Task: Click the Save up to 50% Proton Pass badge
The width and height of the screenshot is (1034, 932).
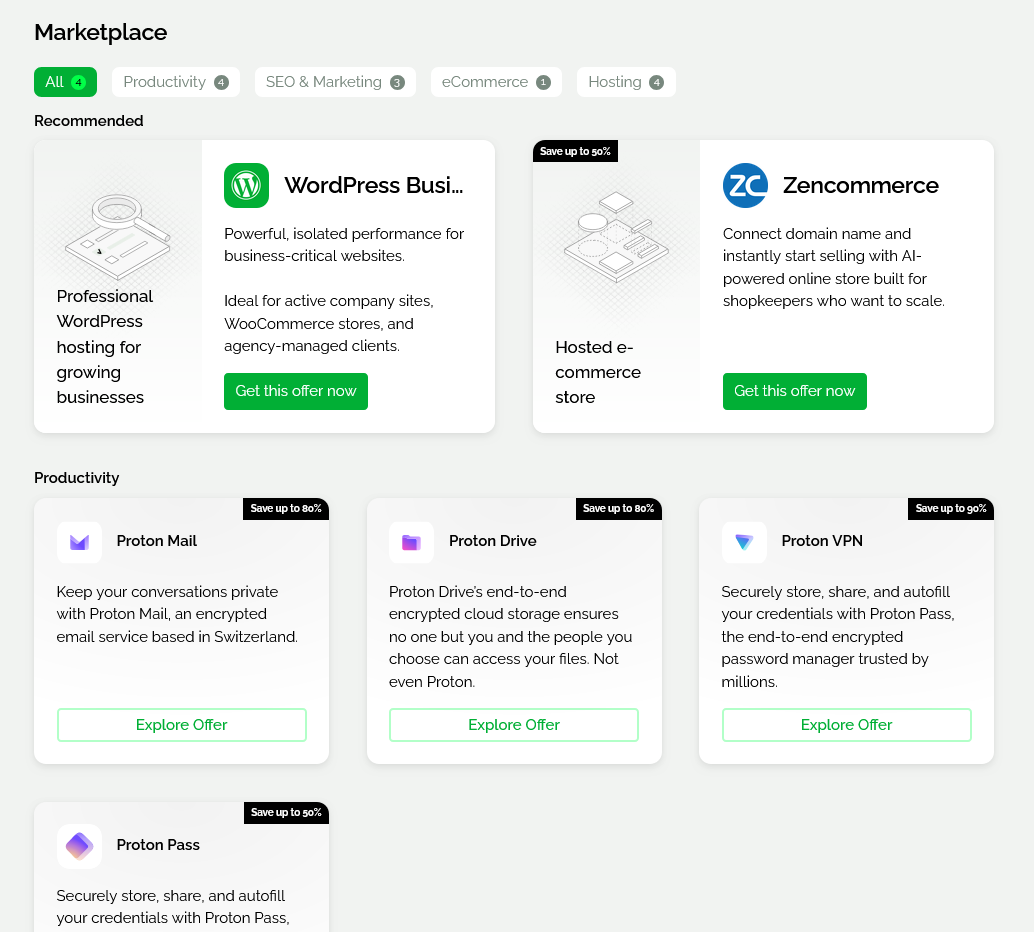Action: [286, 813]
